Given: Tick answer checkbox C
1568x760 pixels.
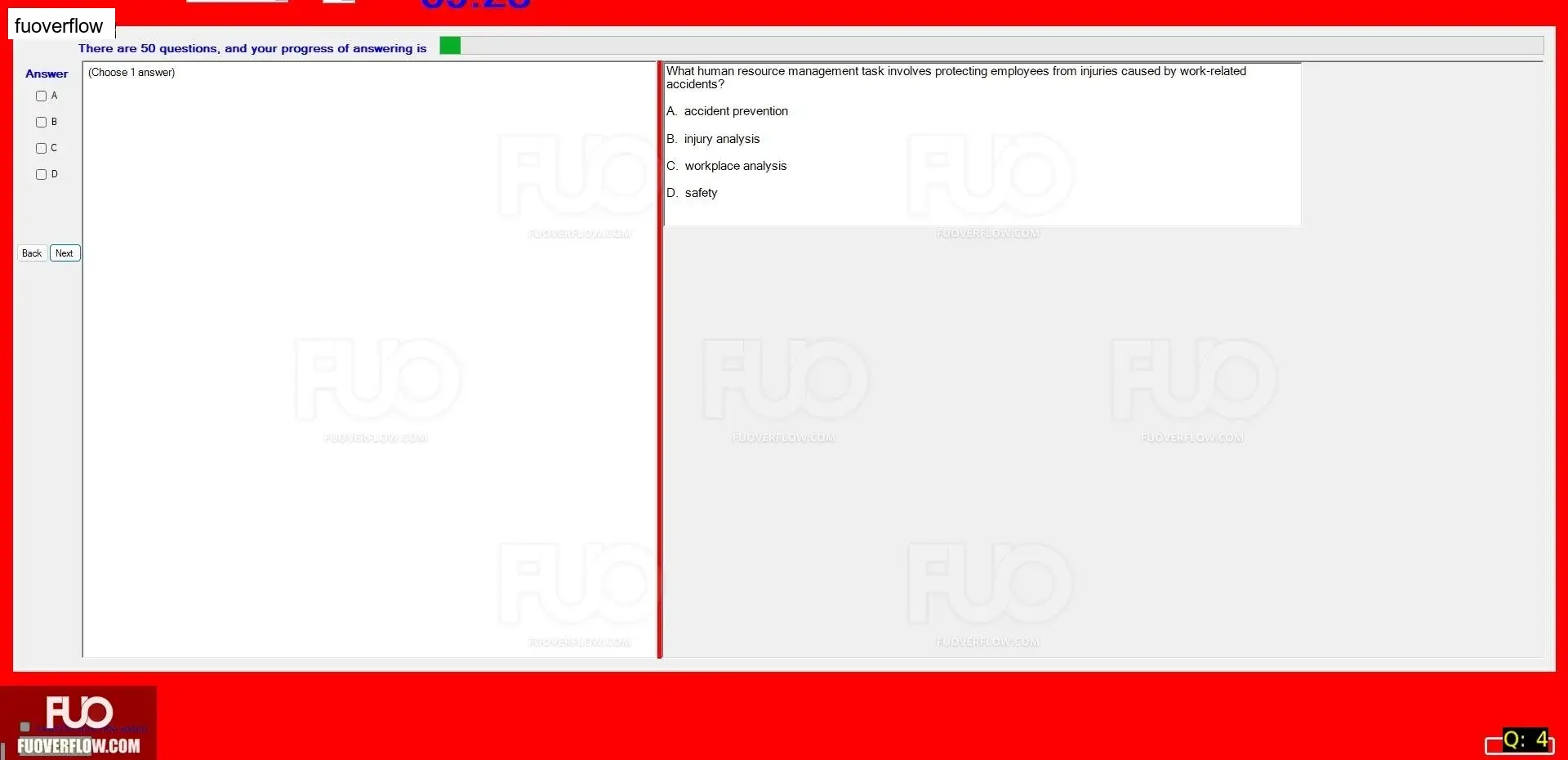Looking at the screenshot, I should point(41,149).
